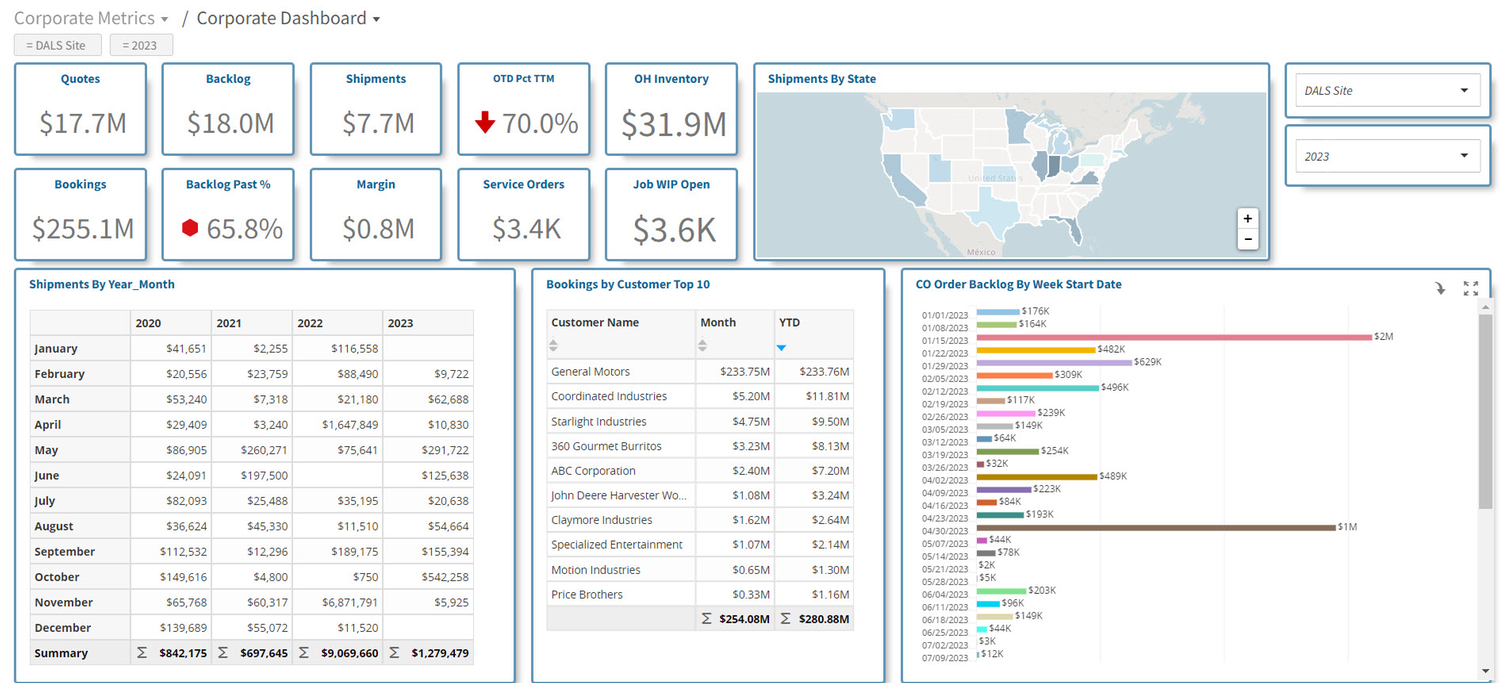Select the General Motors row in bookings table
The width and height of the screenshot is (1500, 683).
pos(700,371)
